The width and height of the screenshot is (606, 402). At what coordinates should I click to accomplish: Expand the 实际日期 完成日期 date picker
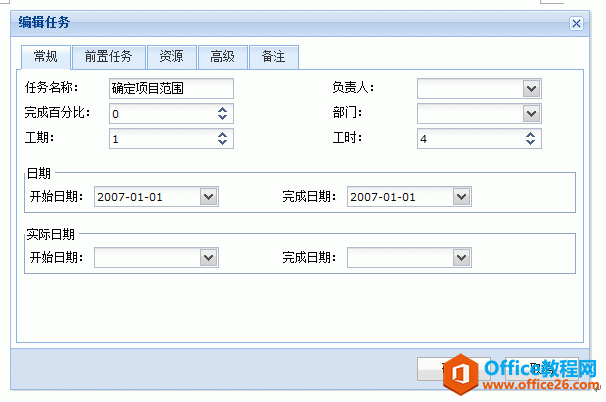[x=461, y=257]
